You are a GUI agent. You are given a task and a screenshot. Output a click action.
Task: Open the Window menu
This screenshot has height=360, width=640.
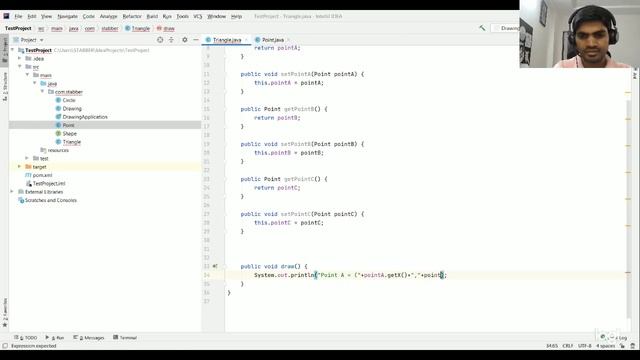(x=216, y=16)
